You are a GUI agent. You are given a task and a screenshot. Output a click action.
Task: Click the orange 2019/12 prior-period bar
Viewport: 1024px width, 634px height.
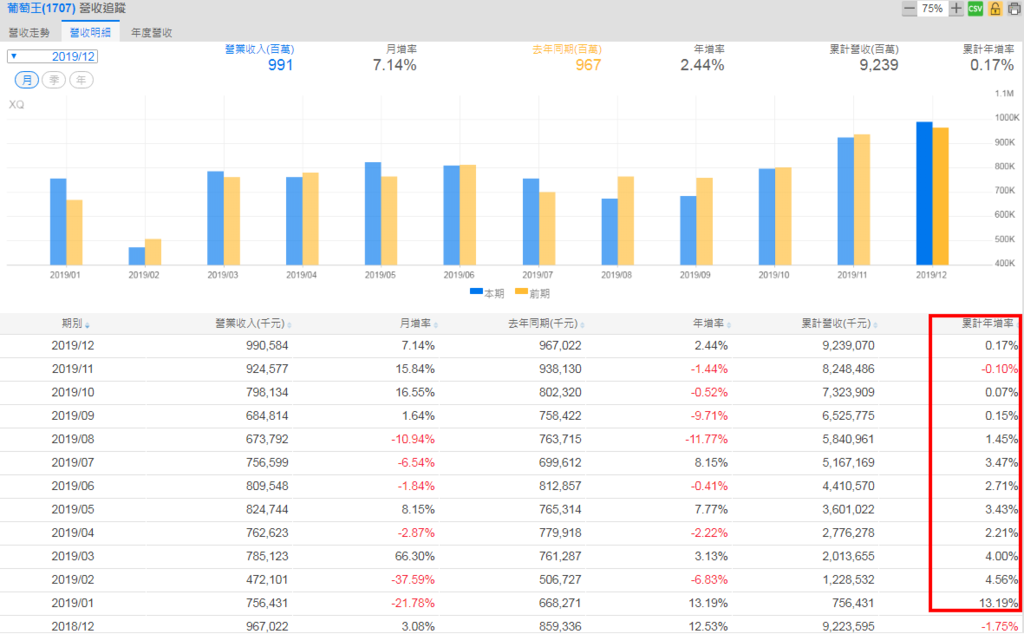coord(940,196)
